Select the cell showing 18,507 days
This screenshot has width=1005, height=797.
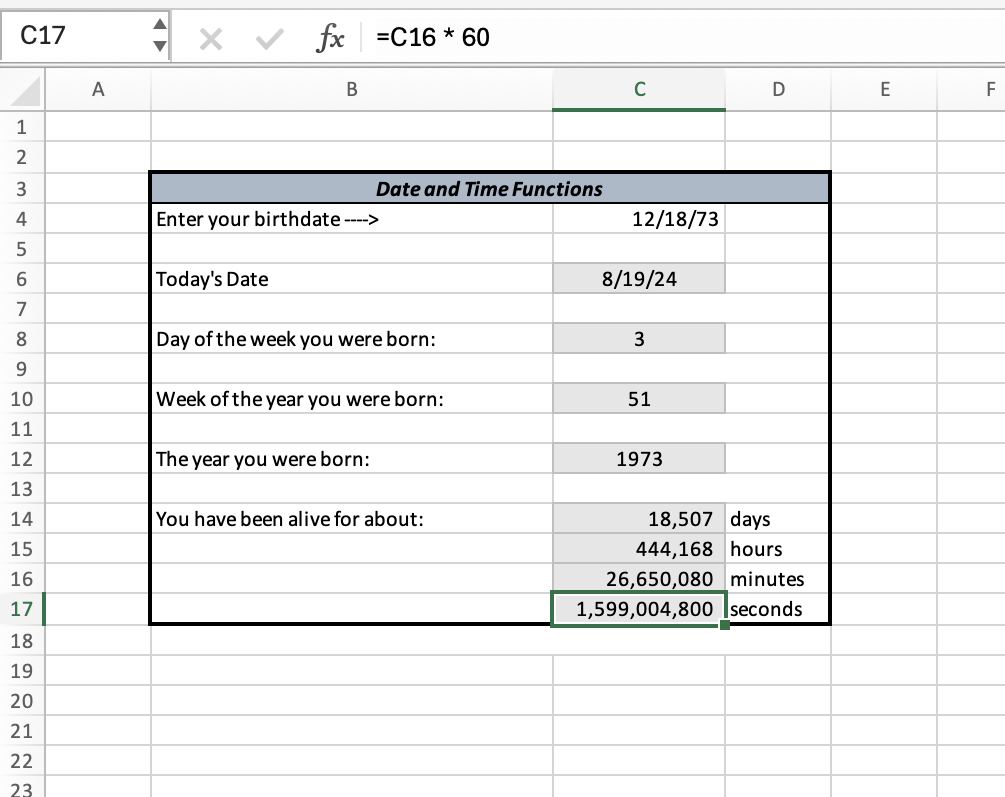pos(638,518)
